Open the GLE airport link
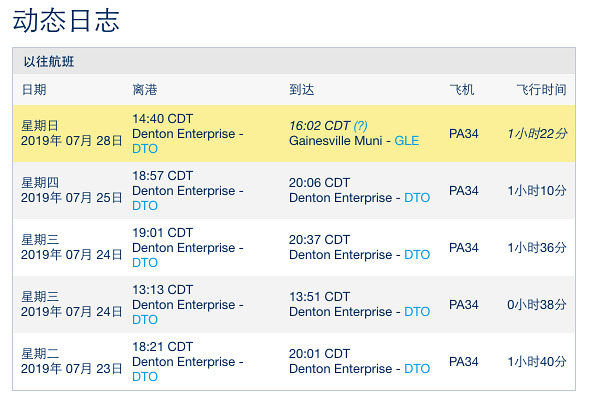The image size is (592, 401). [407, 141]
